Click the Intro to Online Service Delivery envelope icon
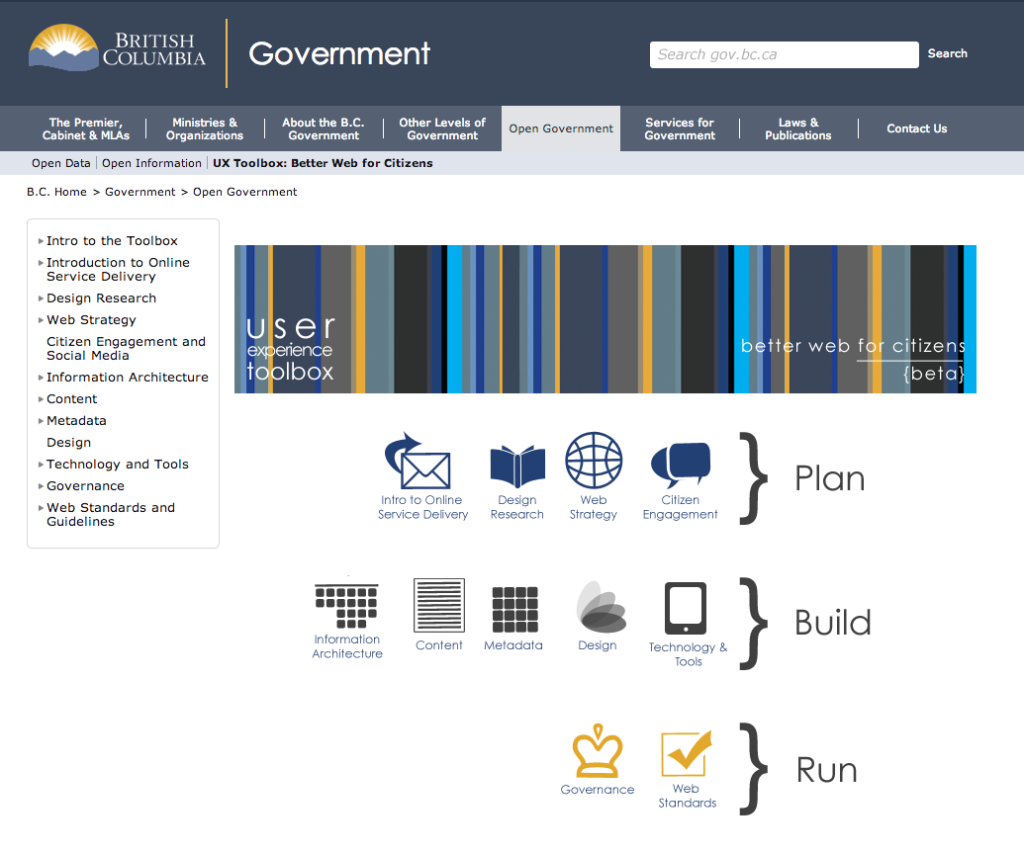1024x853 pixels. coord(422,461)
